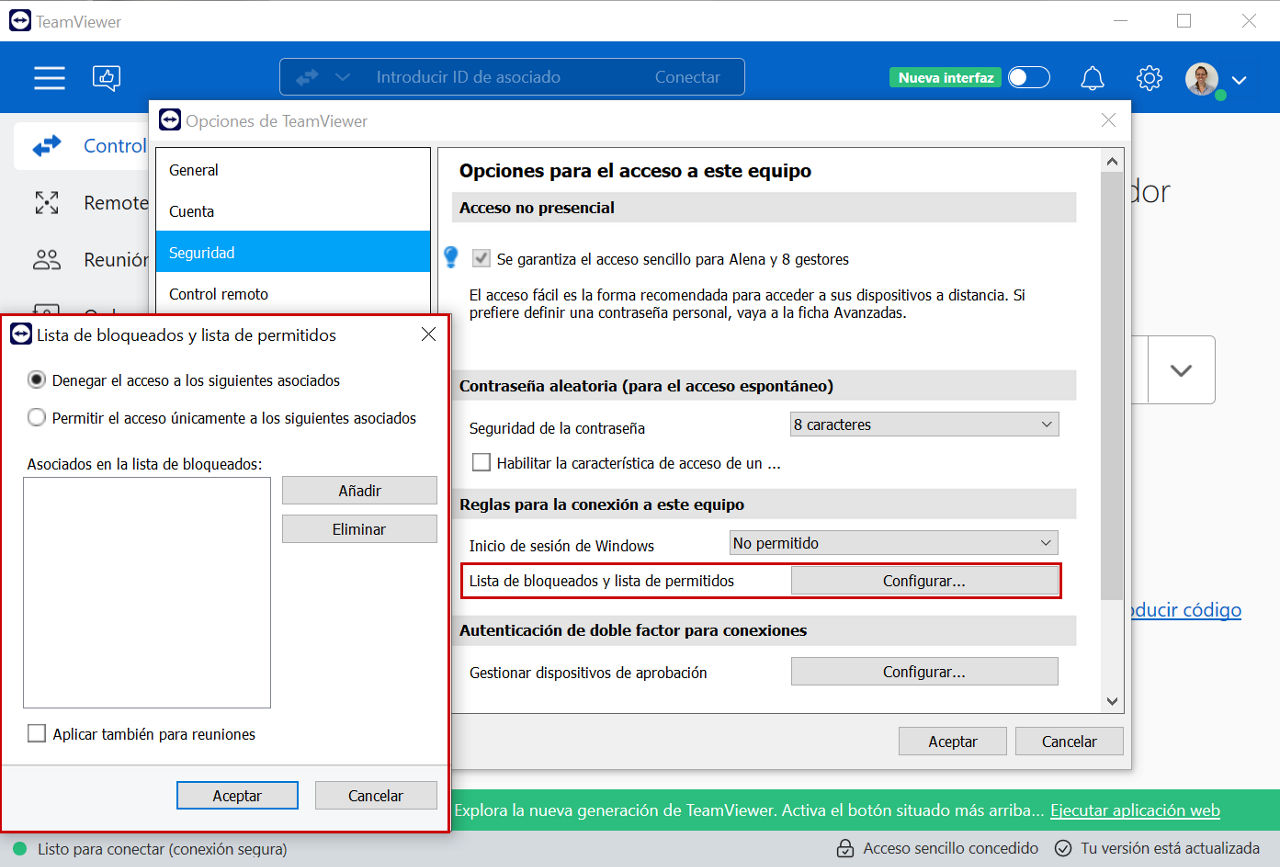Viewport: 1280px width, 867px height.
Task: Select the Seguridad options category
Action: [292, 252]
